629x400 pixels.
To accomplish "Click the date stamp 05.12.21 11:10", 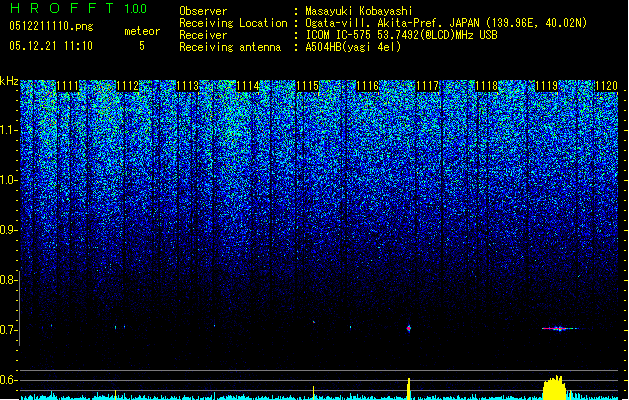I will pyautogui.click(x=51, y=46).
